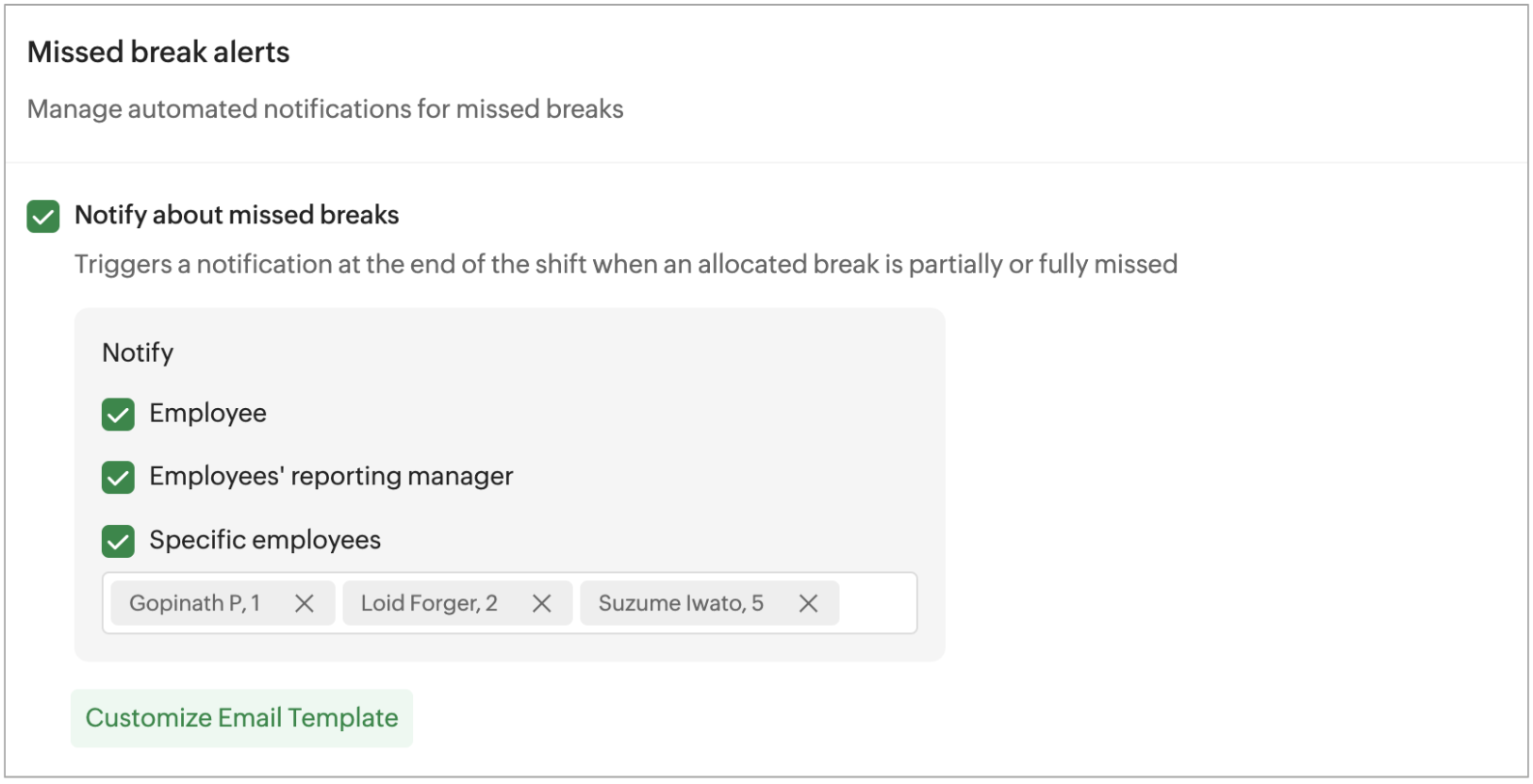
Task: Click the 'Missed break alerts' heading
Action: 158,52
